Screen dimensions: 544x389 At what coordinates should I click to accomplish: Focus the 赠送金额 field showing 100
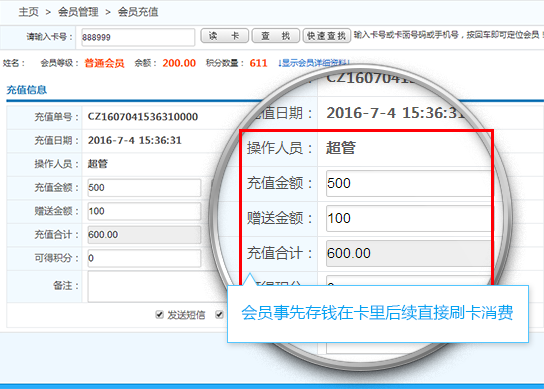144,211
